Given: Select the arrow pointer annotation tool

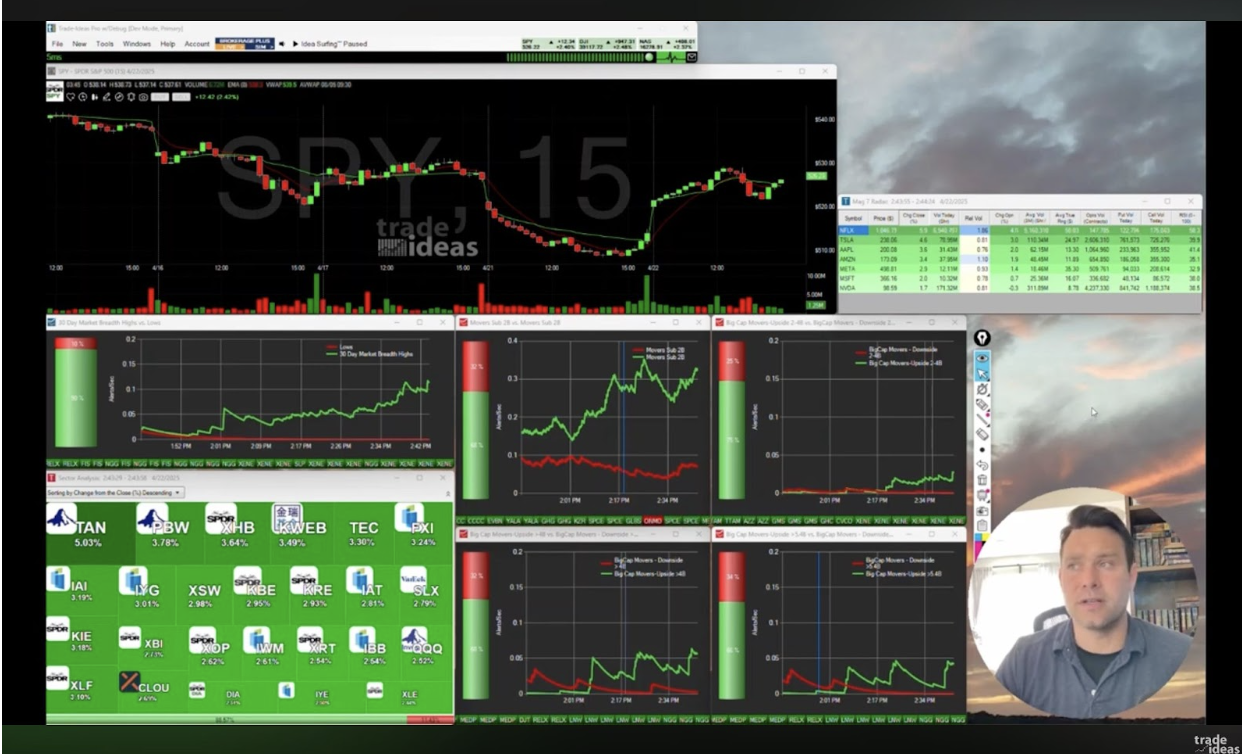Looking at the screenshot, I should 982,373.
